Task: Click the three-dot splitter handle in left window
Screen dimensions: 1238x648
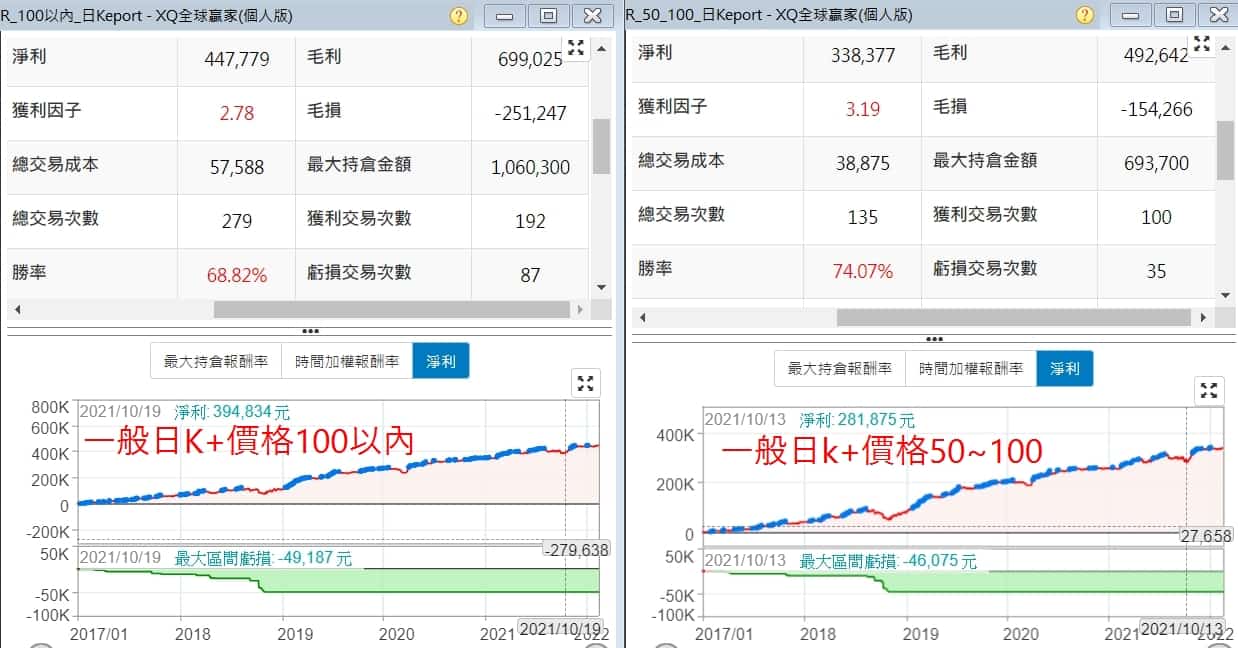Action: (310, 331)
